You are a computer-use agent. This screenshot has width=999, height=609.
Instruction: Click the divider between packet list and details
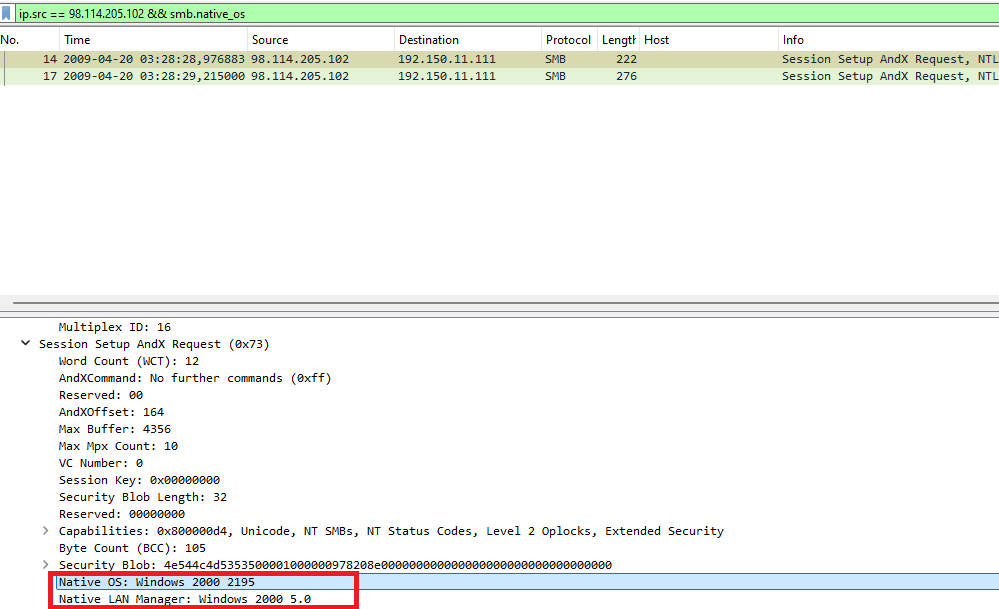(x=500, y=302)
